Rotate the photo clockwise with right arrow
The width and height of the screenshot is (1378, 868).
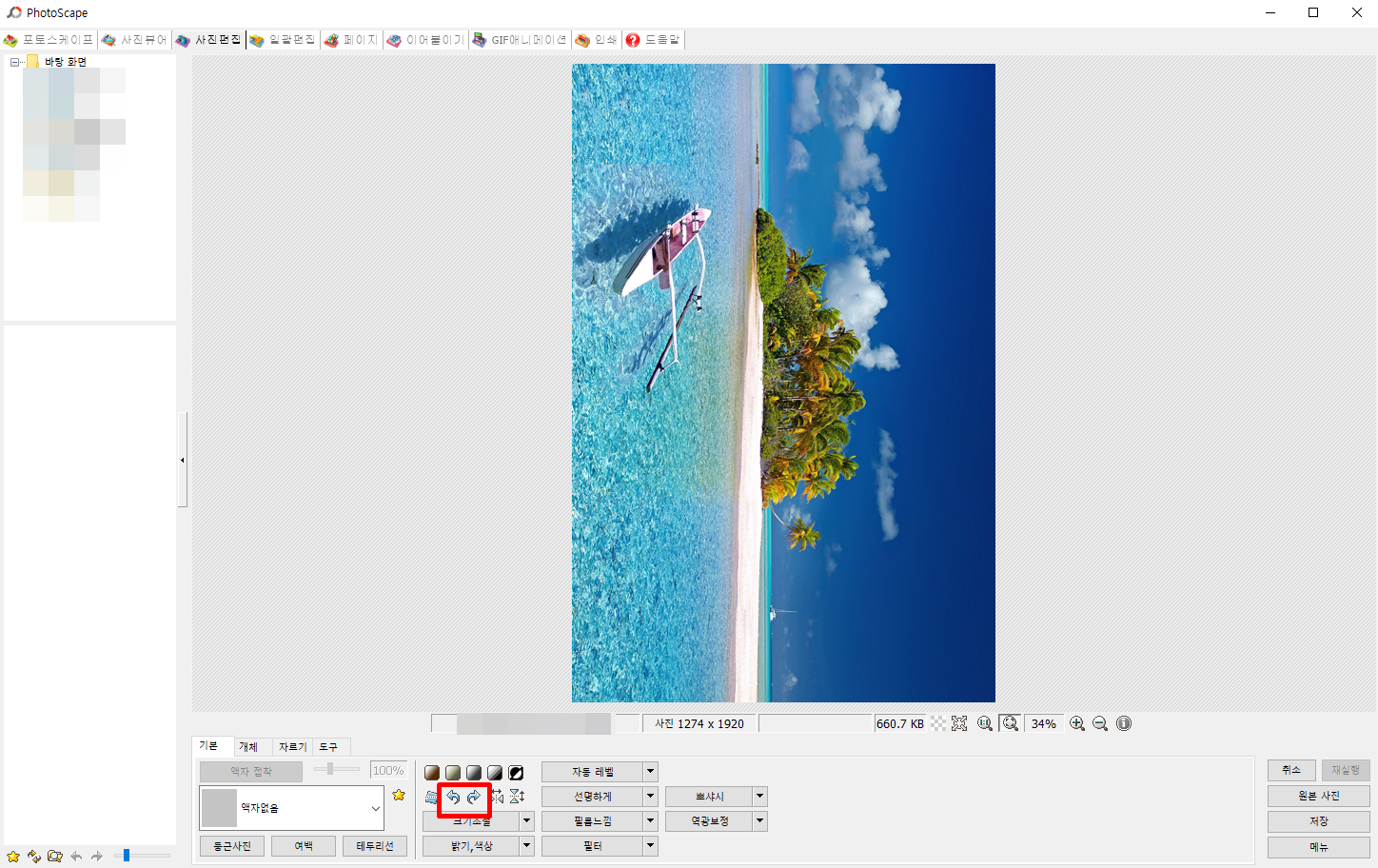pyautogui.click(x=474, y=798)
